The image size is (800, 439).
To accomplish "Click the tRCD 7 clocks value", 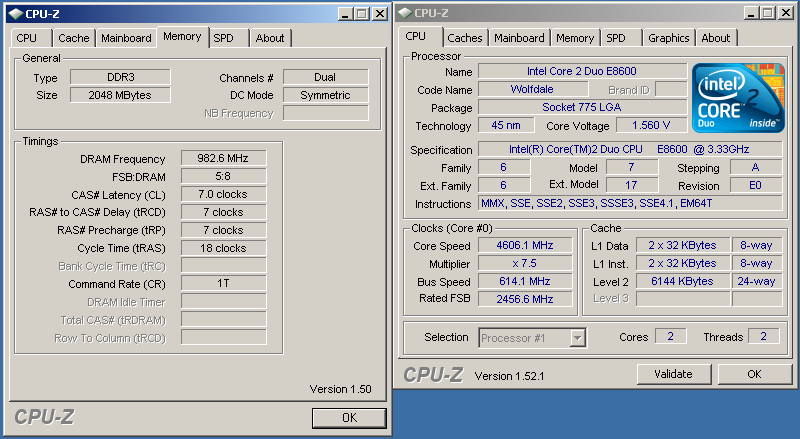I will point(223,212).
